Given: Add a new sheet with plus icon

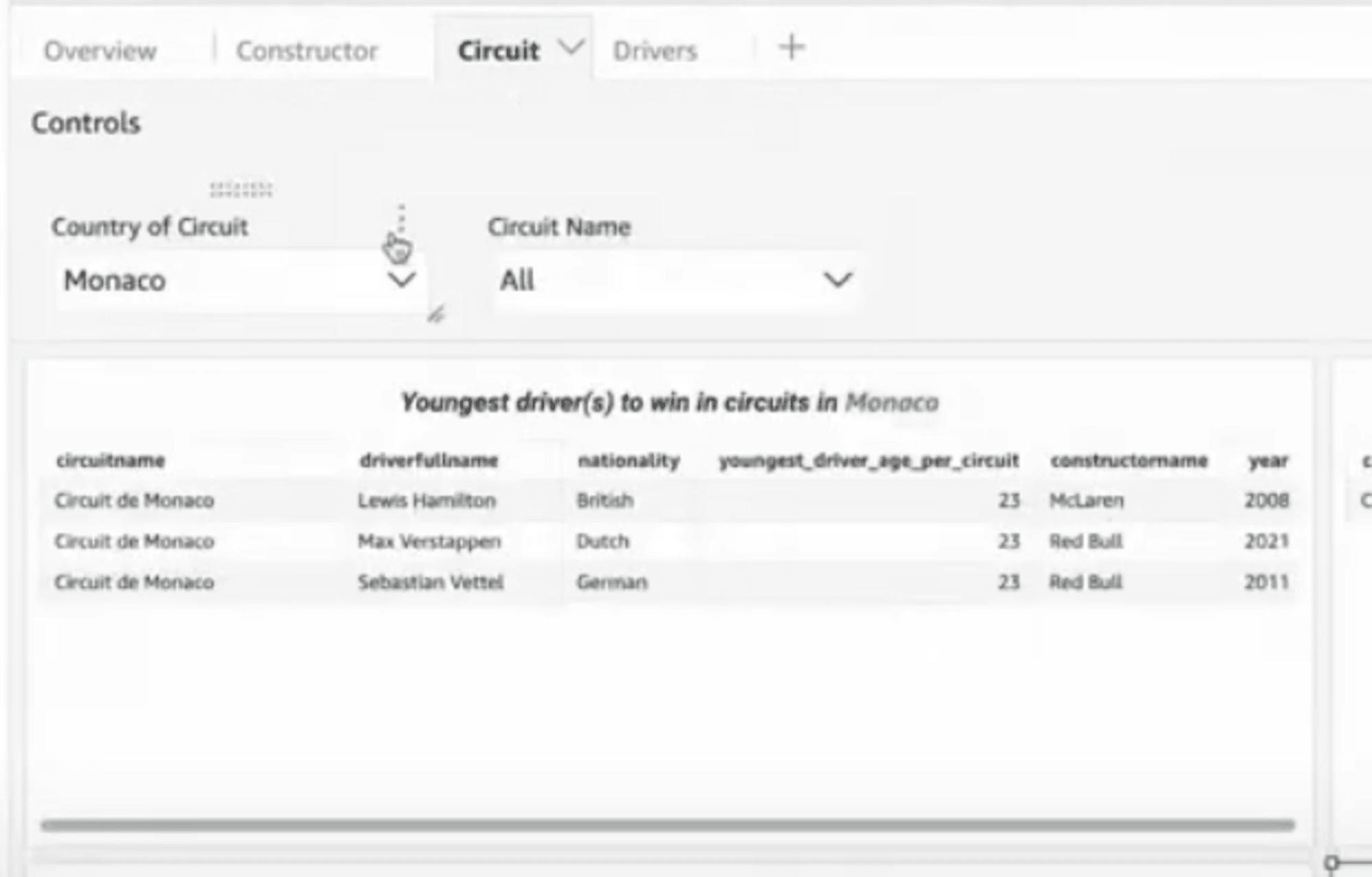Looking at the screenshot, I should click(x=792, y=48).
